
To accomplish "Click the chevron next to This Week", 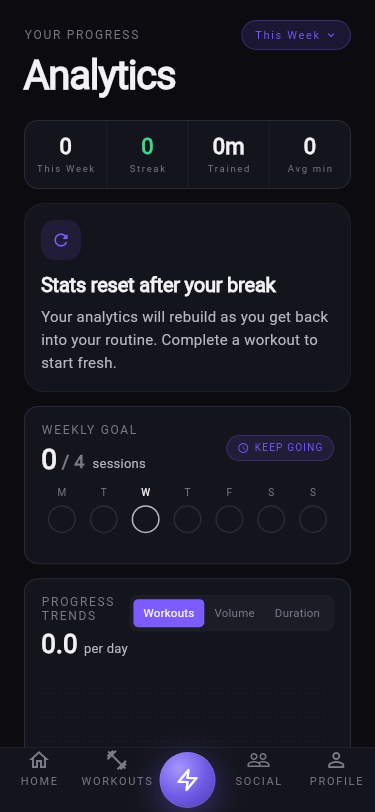I will [331, 35].
